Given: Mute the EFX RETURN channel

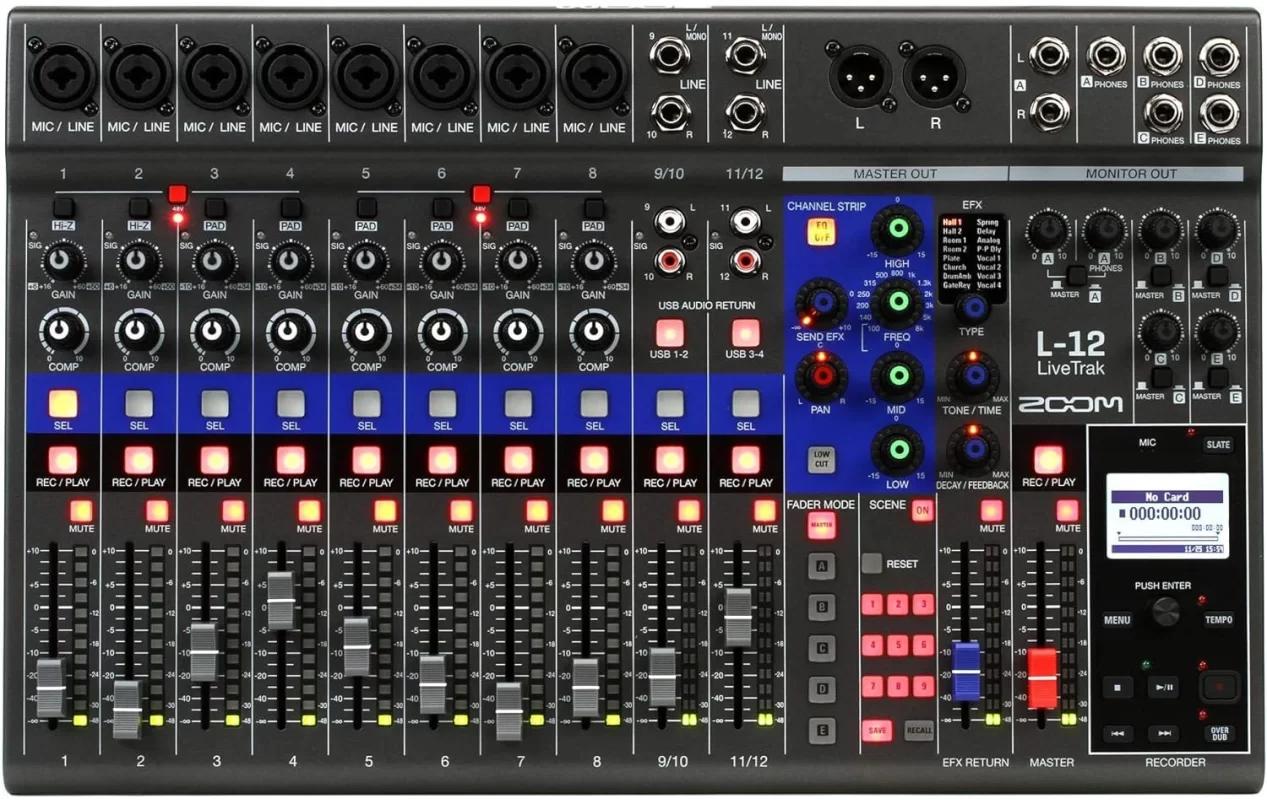Looking at the screenshot, I should (x=992, y=511).
